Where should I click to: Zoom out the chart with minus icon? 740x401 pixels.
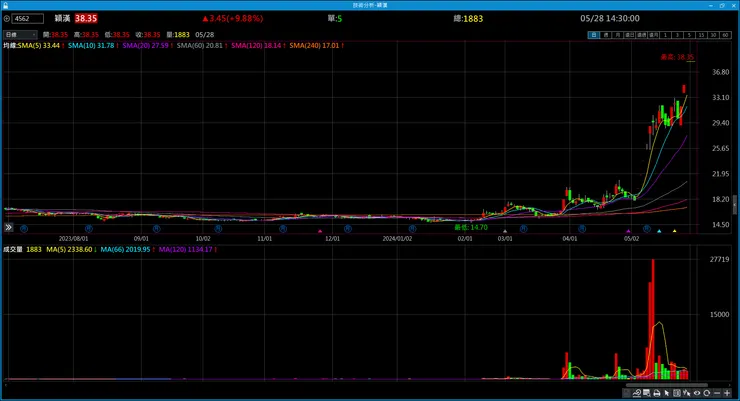(717, 393)
